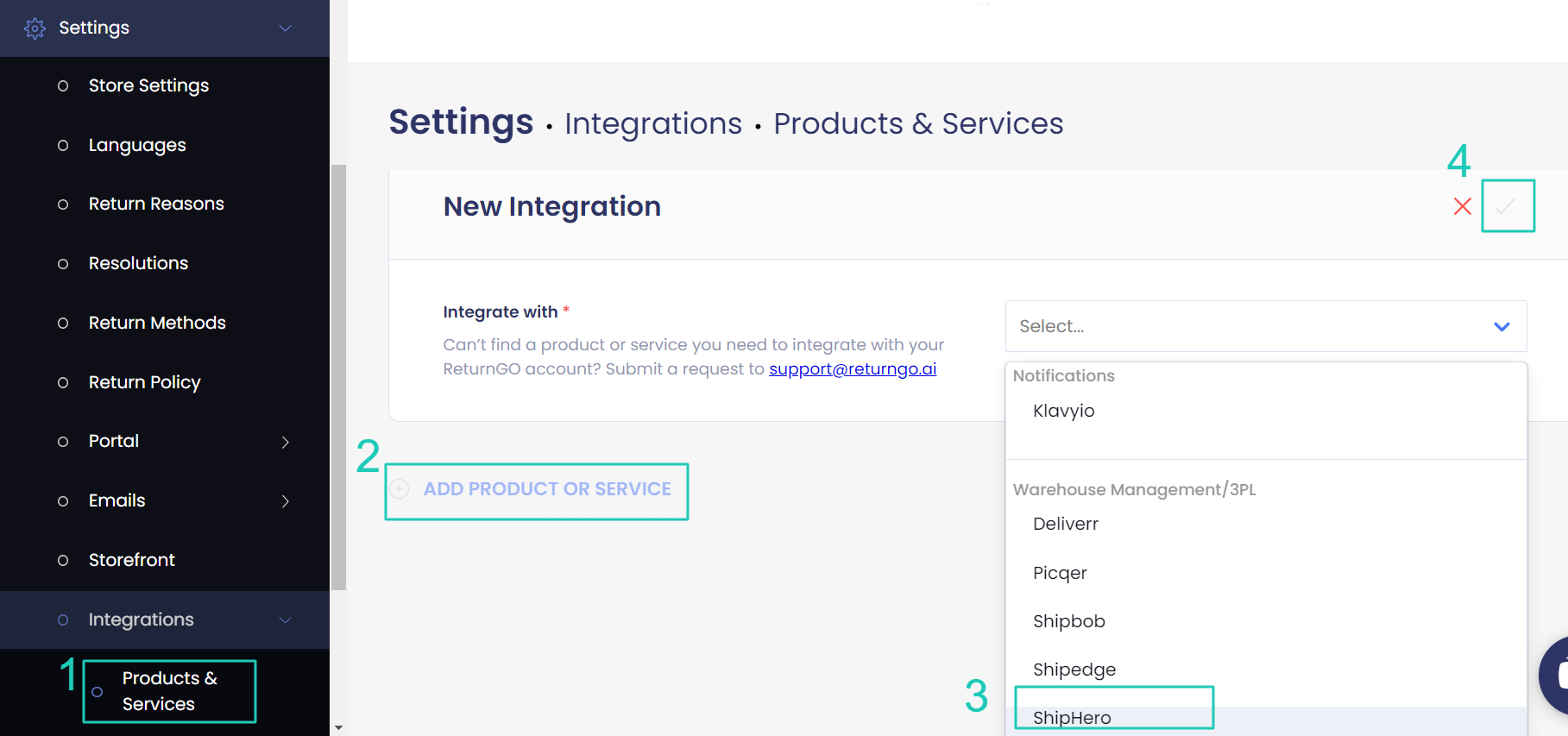Click the sidebar vertical scrollbar
This screenshot has width=1568, height=736.
click(338, 377)
